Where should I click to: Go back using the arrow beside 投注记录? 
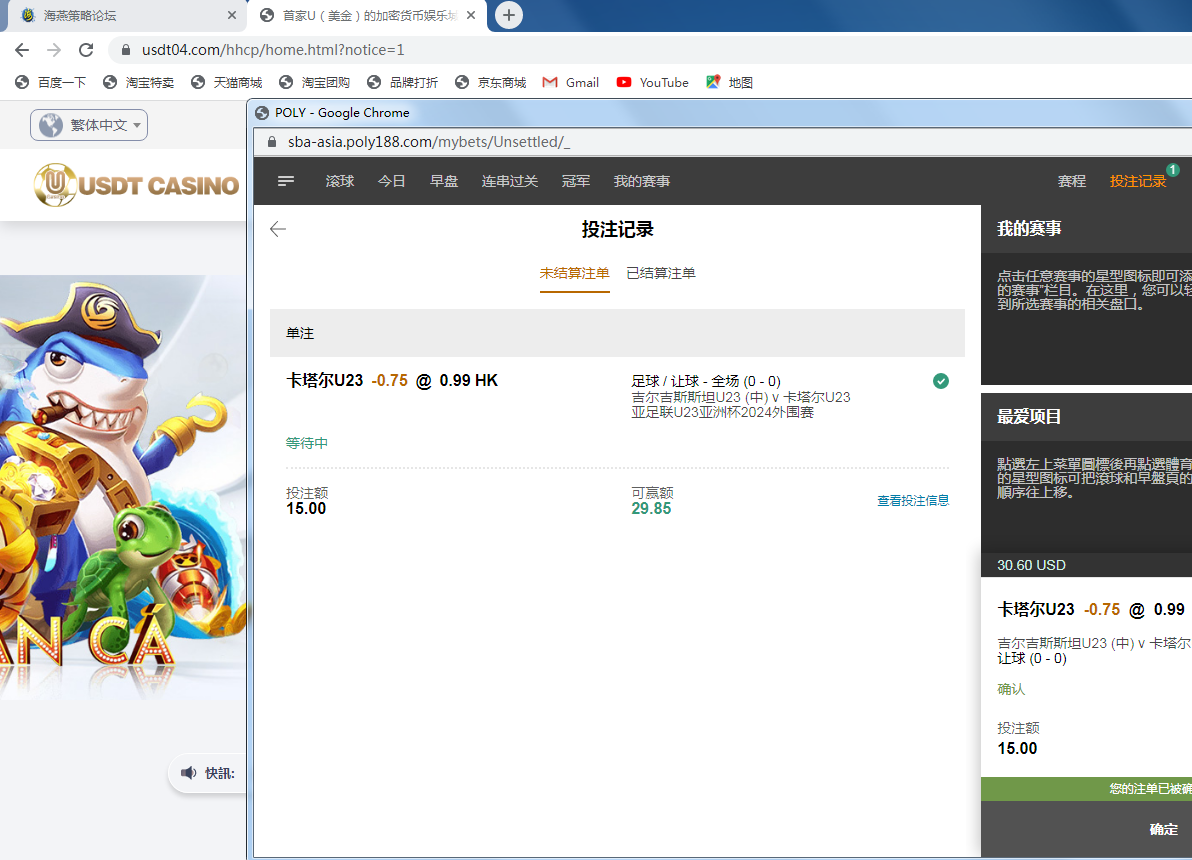(x=278, y=229)
